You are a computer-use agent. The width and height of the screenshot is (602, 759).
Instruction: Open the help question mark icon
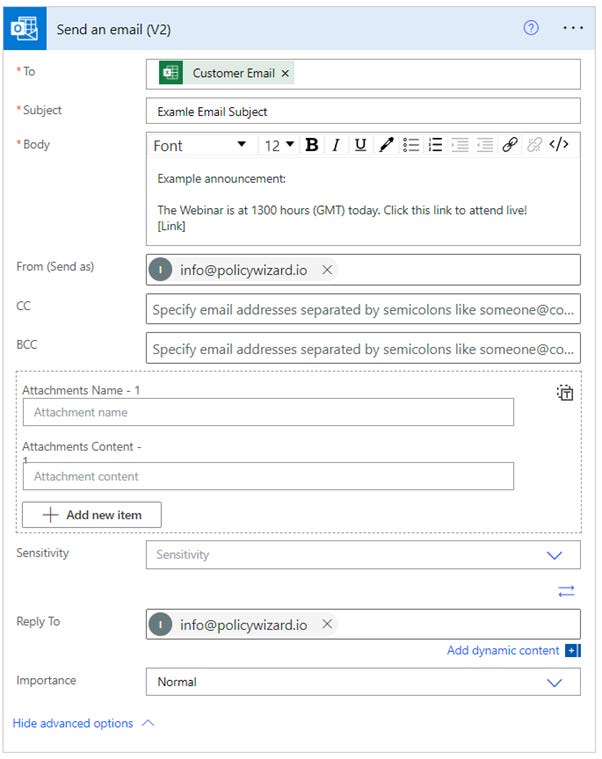click(533, 28)
